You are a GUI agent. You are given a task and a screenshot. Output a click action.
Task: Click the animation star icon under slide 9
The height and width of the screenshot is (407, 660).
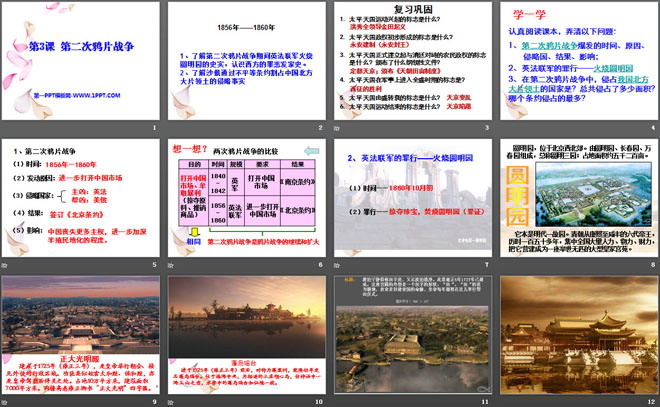[5, 402]
